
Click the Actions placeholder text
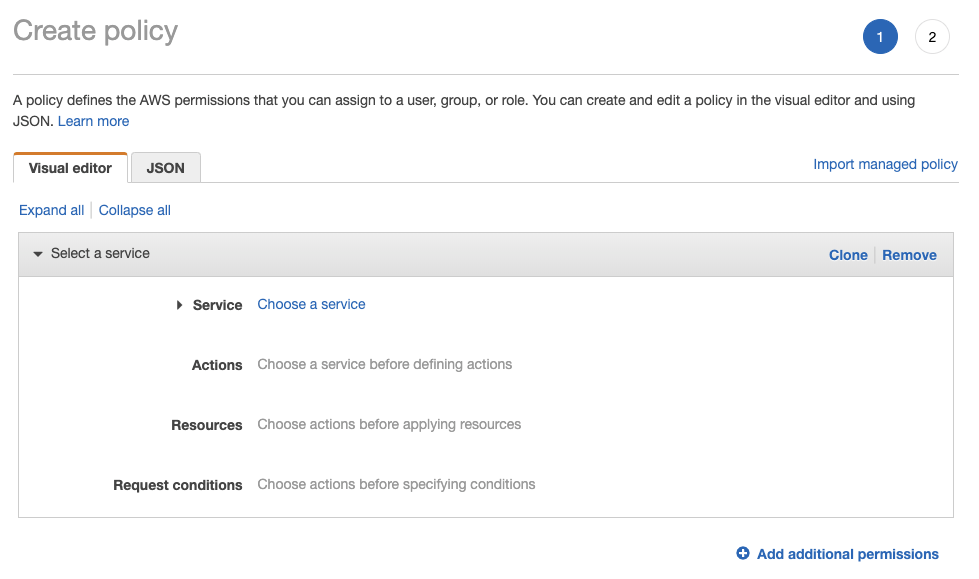(x=384, y=364)
